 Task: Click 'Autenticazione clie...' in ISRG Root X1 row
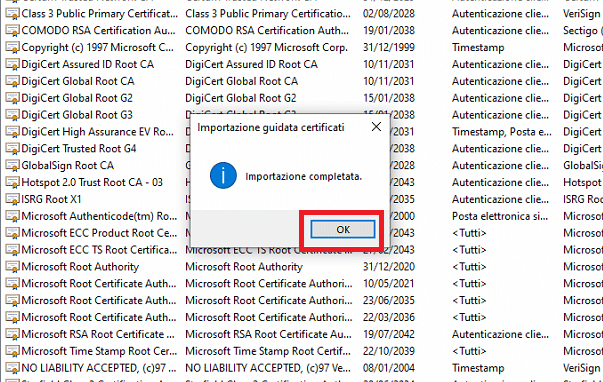(x=500, y=199)
